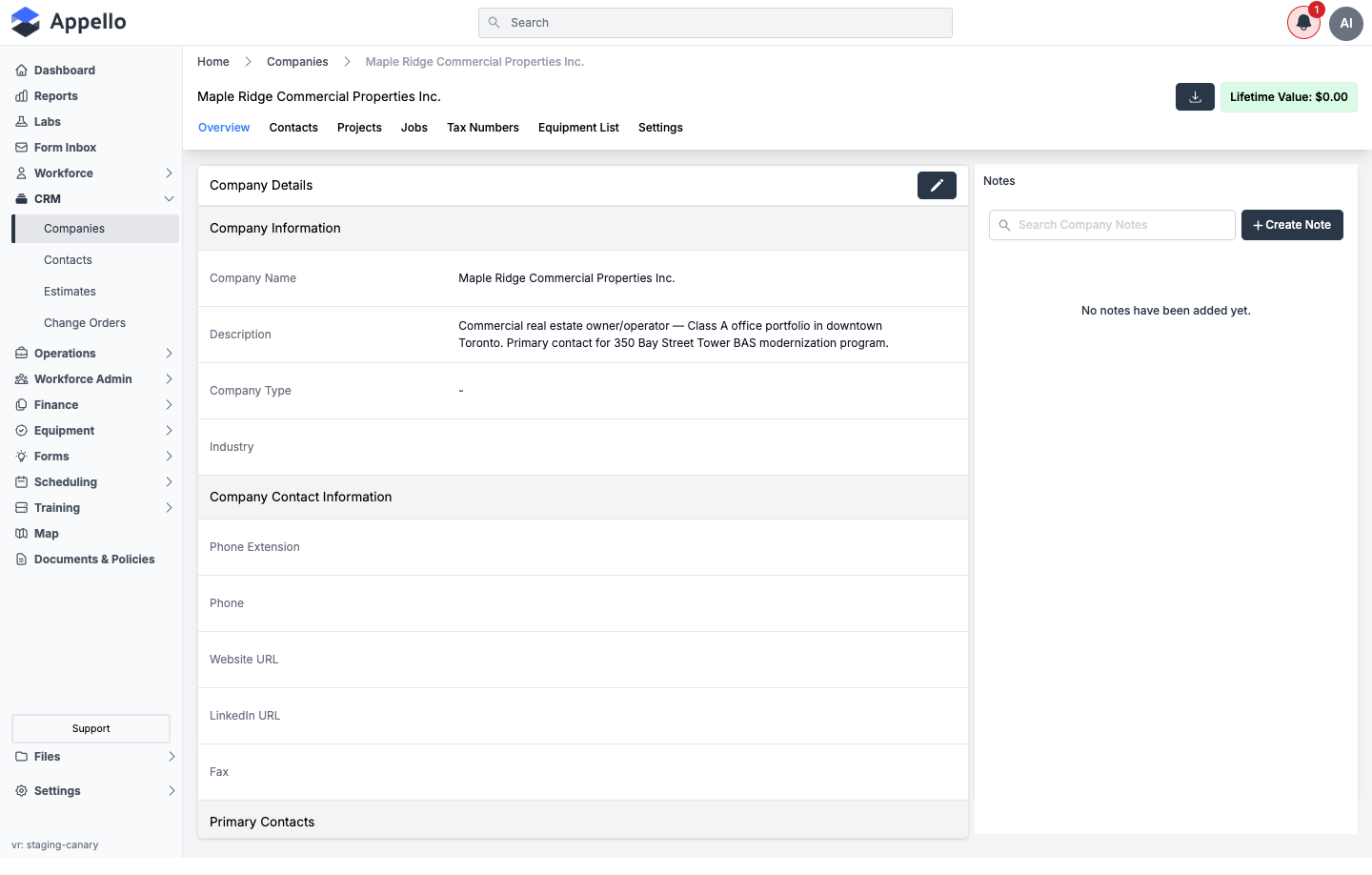Click the Appello logo icon

[x=26, y=22]
